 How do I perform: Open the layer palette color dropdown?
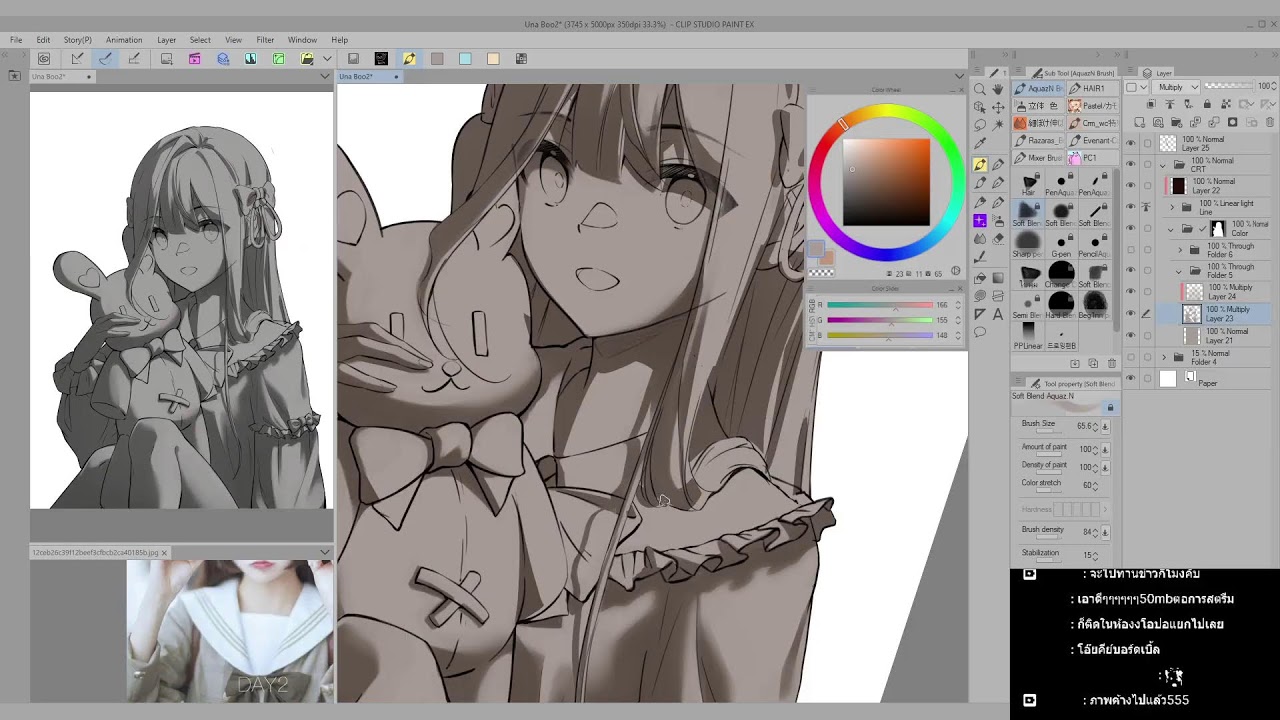pos(1135,87)
